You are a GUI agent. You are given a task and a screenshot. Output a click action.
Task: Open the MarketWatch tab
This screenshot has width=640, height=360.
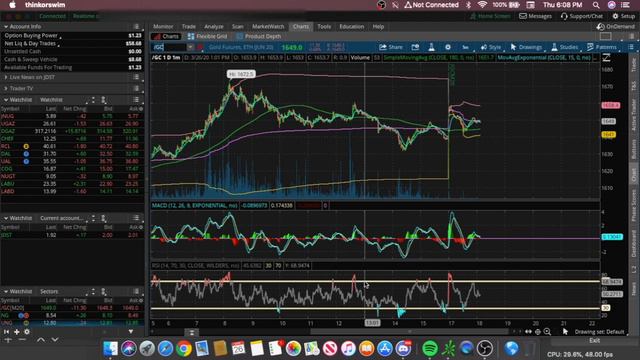tap(268, 27)
